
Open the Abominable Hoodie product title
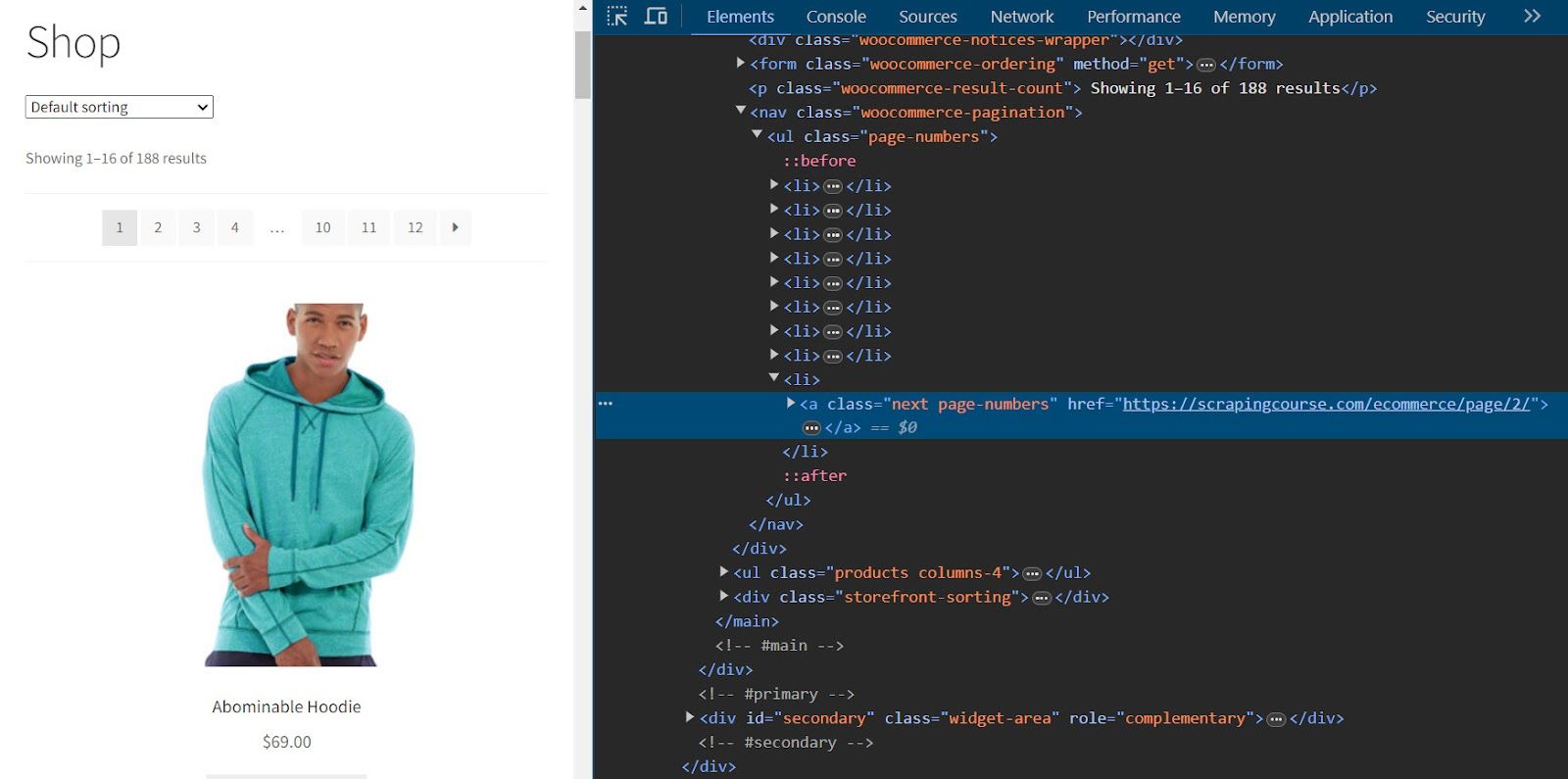coord(286,706)
